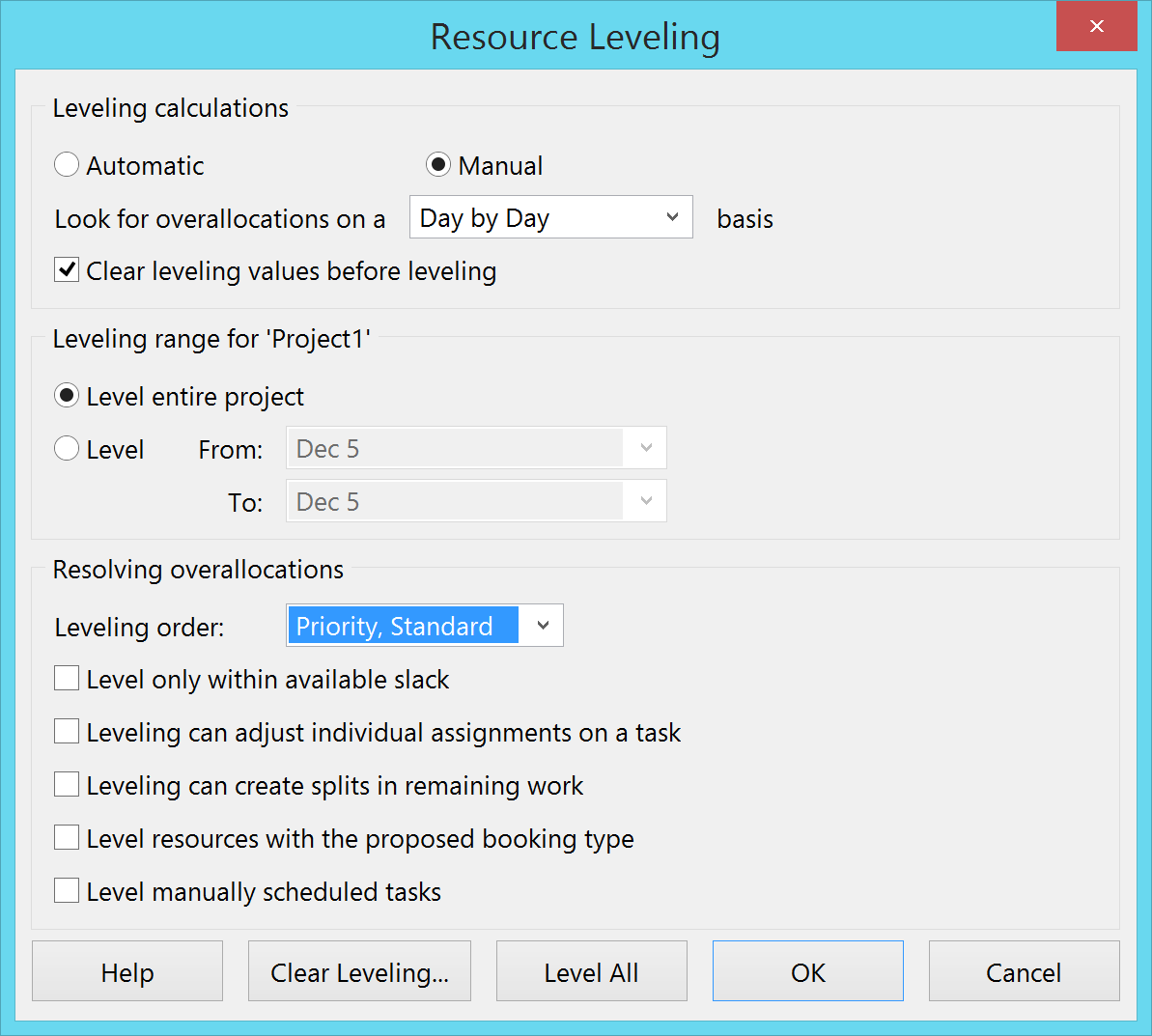Expand the Leveling order dropdown arrow
The image size is (1152, 1036).
543,626
